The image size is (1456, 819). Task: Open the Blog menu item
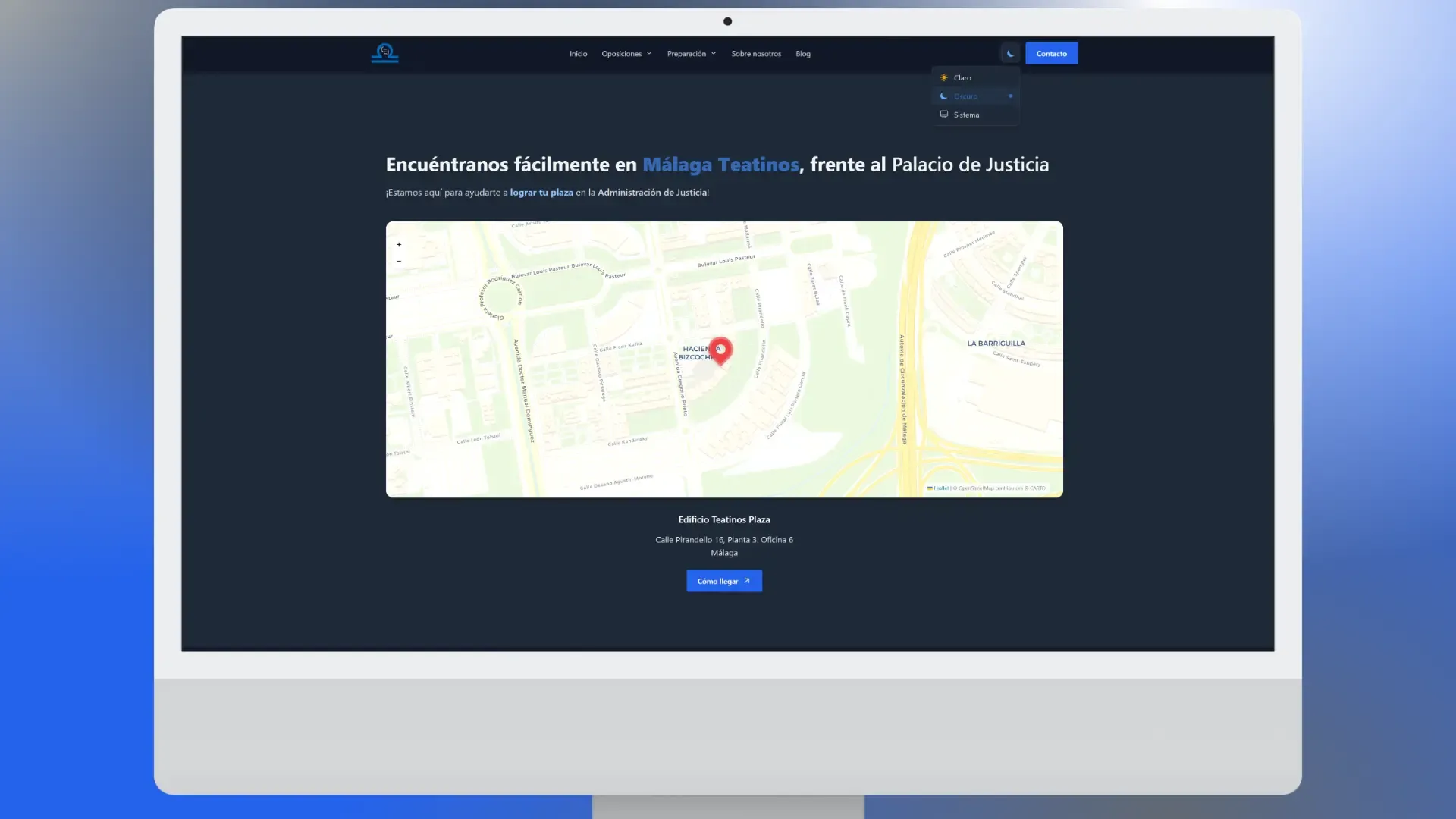coord(802,53)
